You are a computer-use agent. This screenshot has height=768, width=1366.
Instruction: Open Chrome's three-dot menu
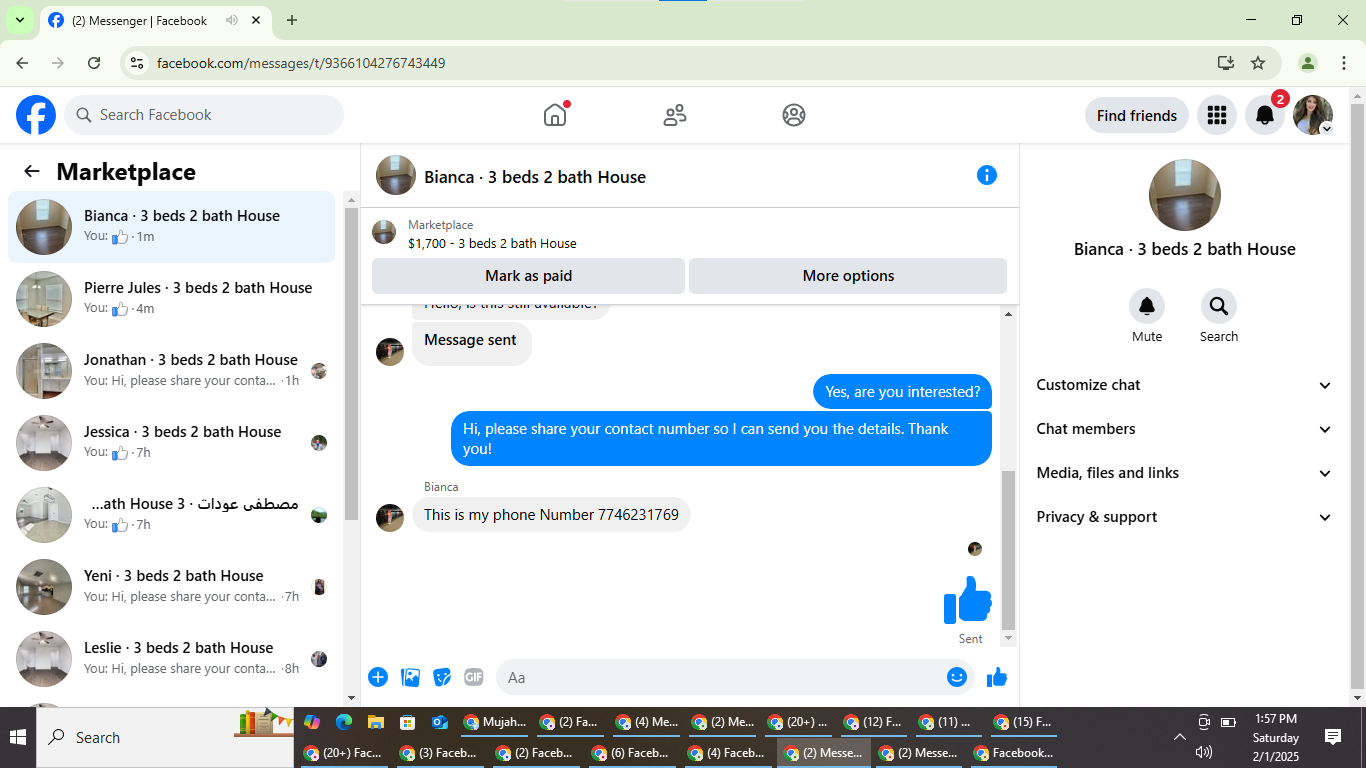[x=1344, y=63]
